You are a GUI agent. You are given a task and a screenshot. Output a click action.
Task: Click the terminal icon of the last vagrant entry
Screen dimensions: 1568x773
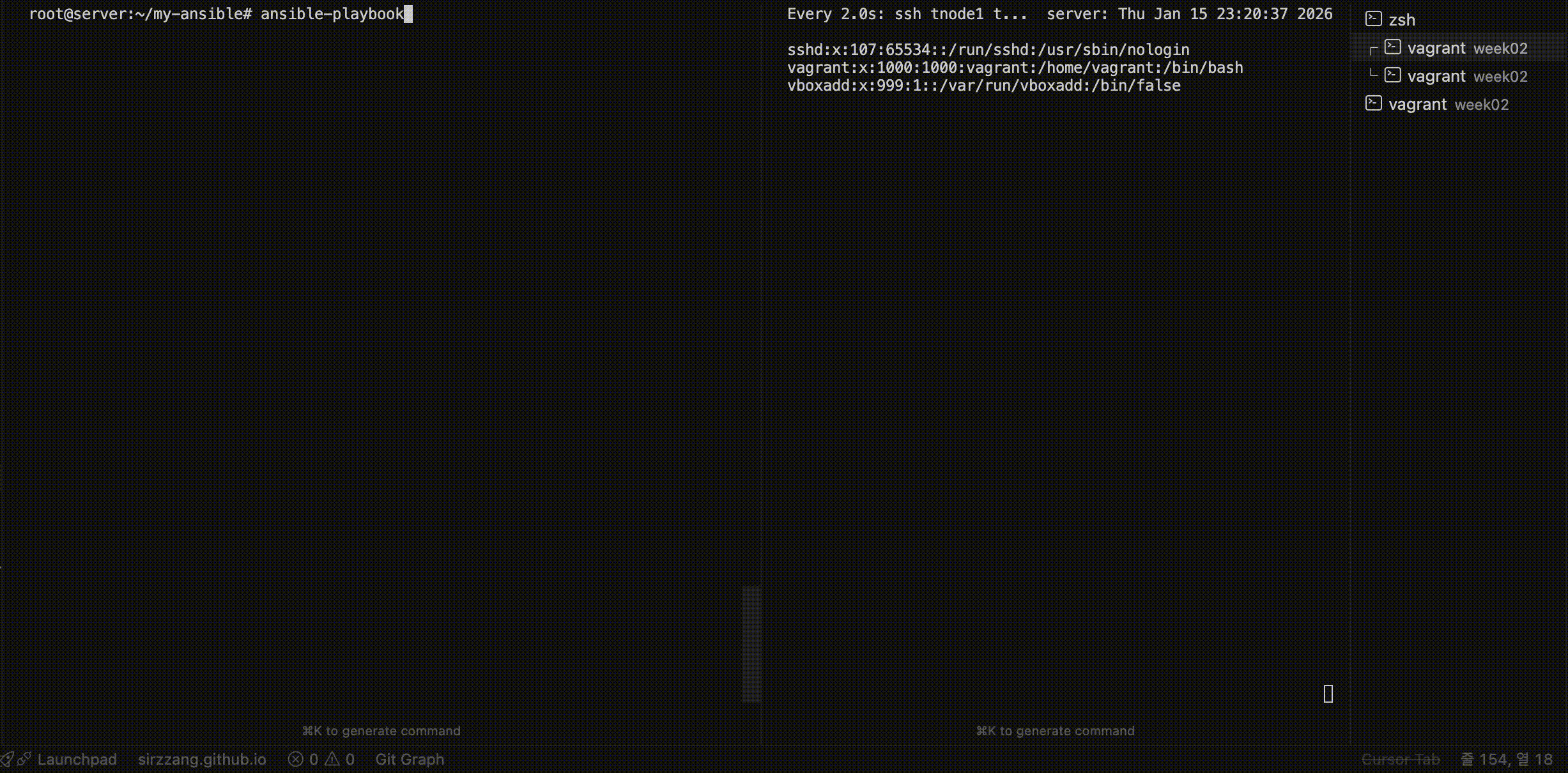pyautogui.click(x=1374, y=102)
